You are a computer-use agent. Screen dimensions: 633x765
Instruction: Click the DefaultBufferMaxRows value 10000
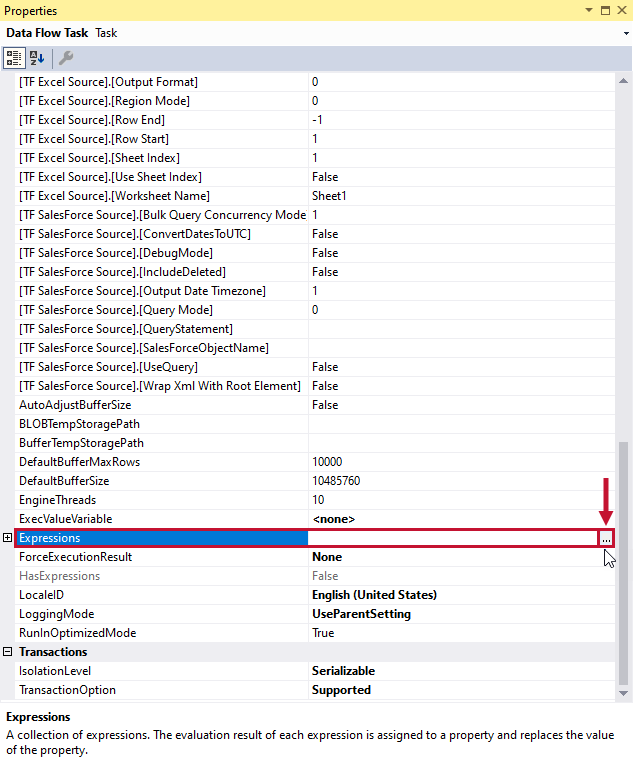tap(327, 462)
